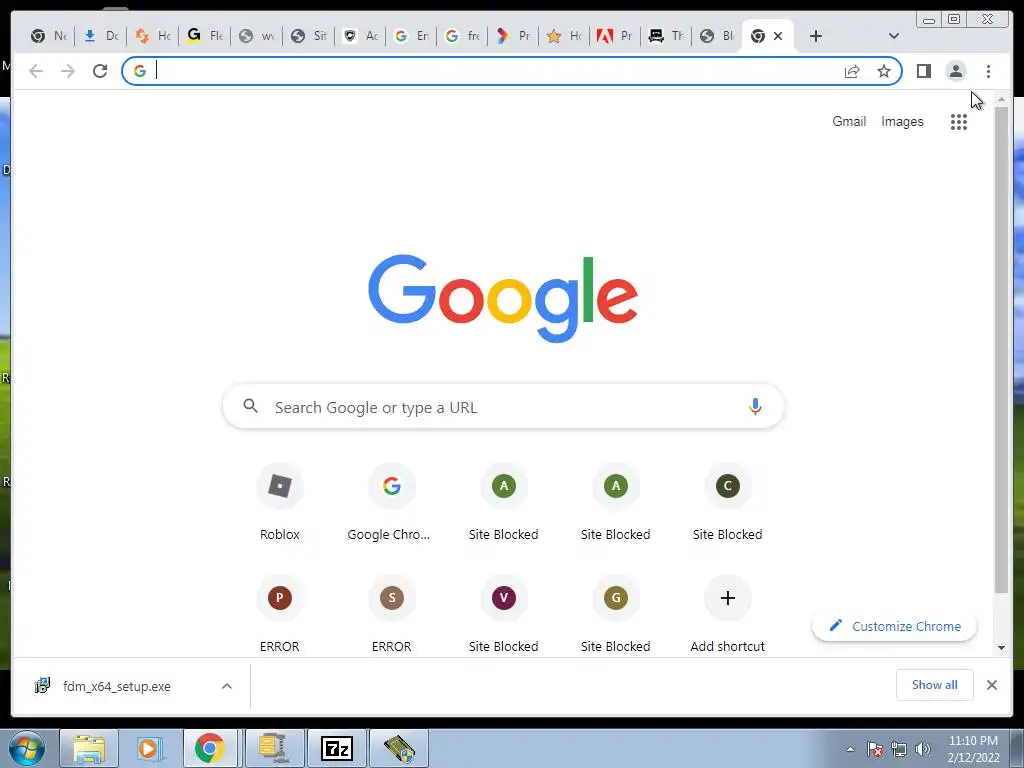Switch to the 'Sit' tab
The height and width of the screenshot is (768, 1024).
(308, 36)
